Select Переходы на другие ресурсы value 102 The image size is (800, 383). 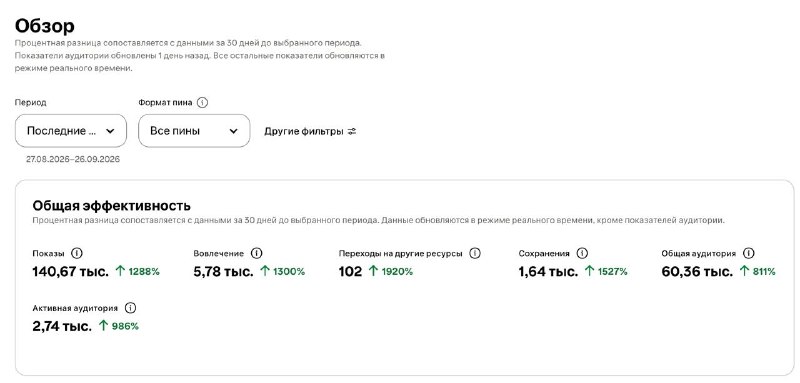pos(350,271)
